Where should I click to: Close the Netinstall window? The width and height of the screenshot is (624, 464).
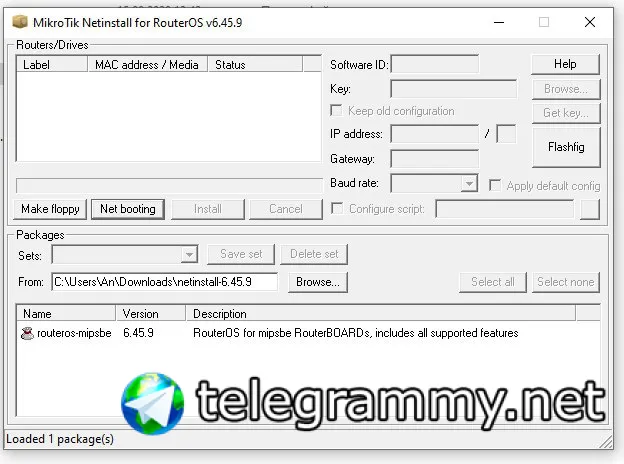pos(590,22)
